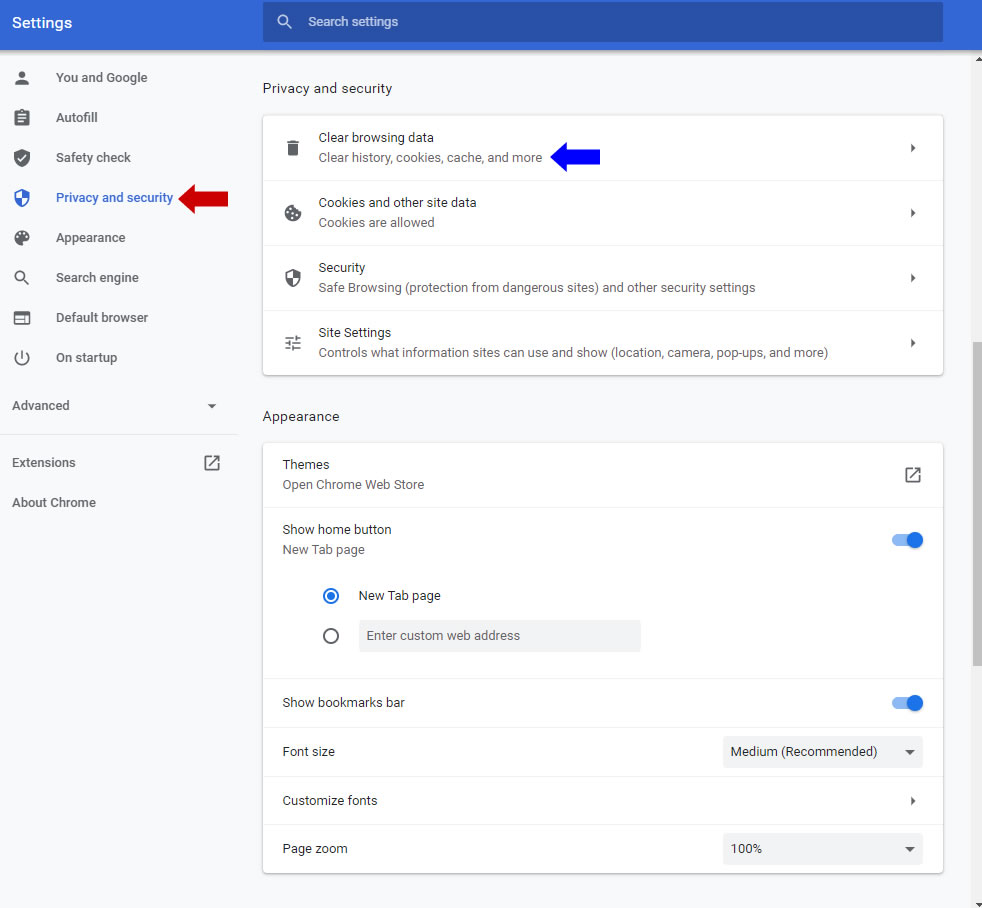982x908 pixels.
Task: Click the trash icon for Clear browsing data
Action: point(293,148)
